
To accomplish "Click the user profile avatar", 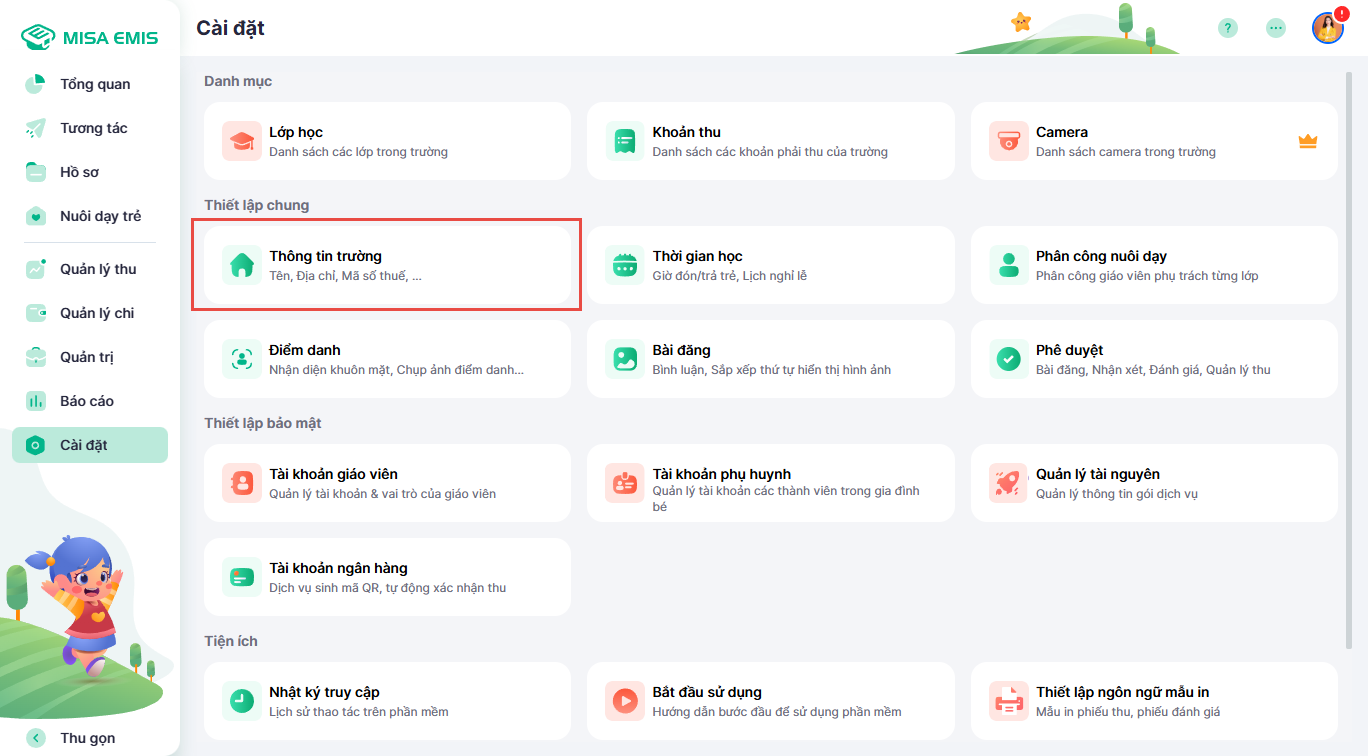I will point(1327,28).
